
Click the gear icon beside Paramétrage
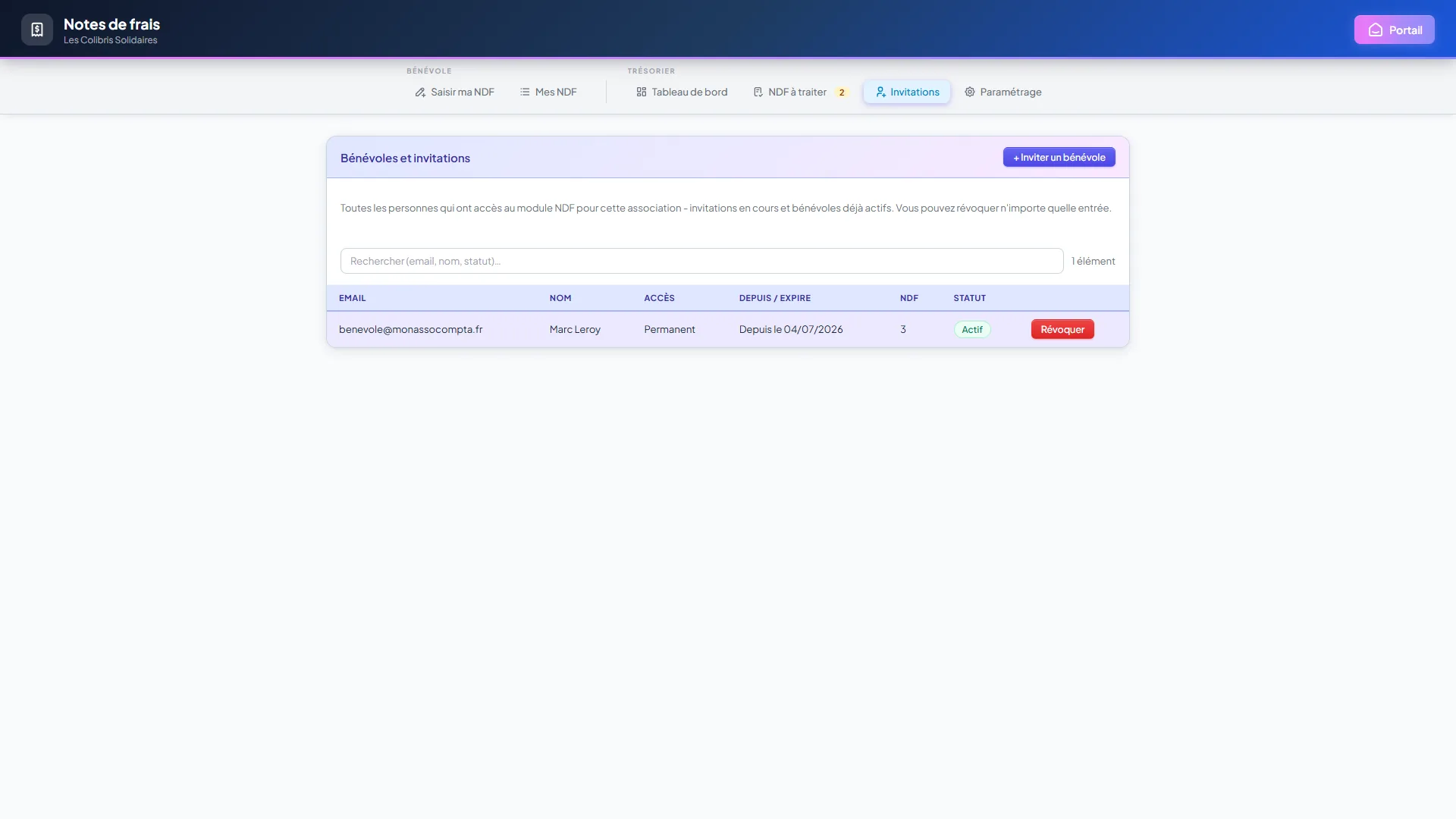(970, 92)
